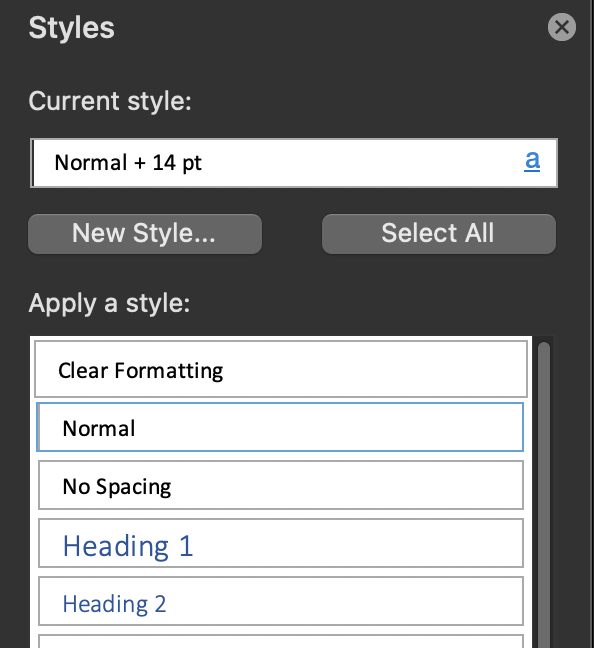Apply the Normal style

[280, 427]
